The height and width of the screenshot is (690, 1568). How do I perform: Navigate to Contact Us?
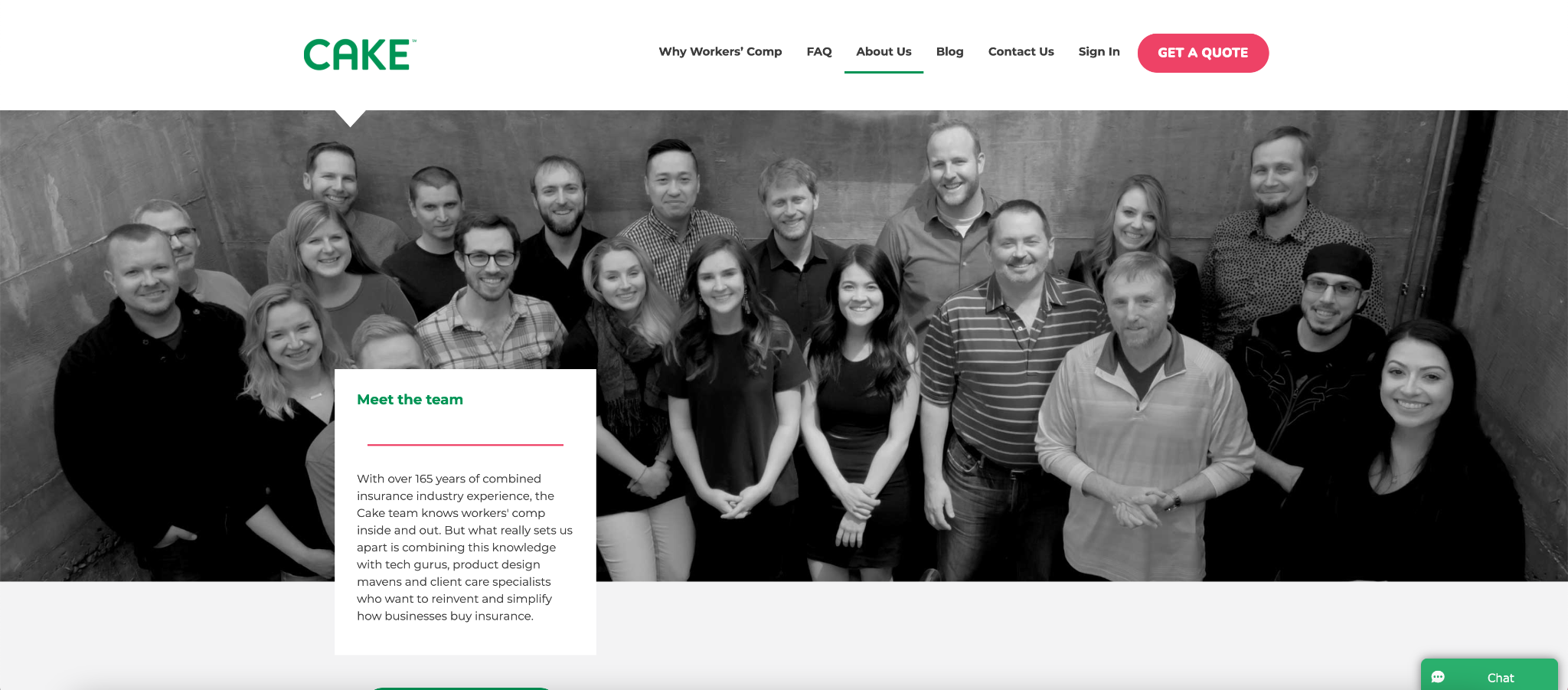(1021, 51)
